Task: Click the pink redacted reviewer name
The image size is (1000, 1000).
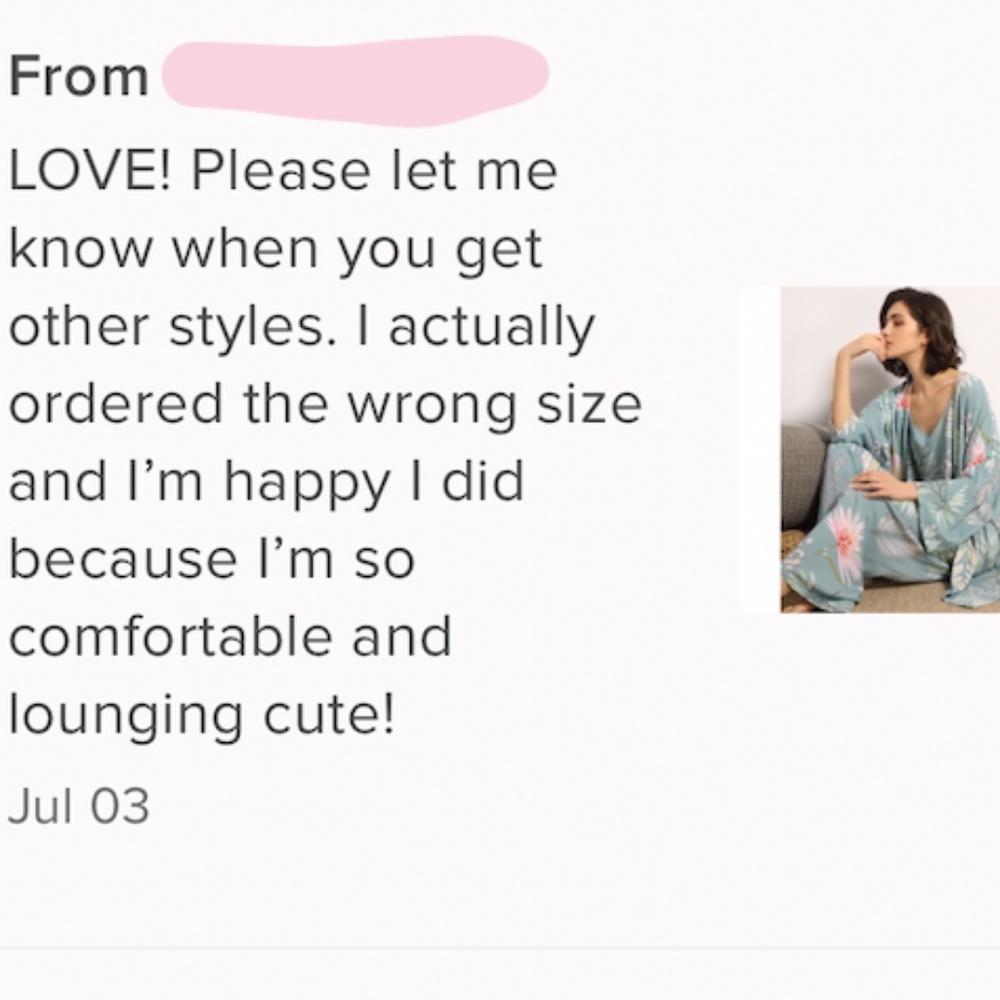Action: pos(355,79)
